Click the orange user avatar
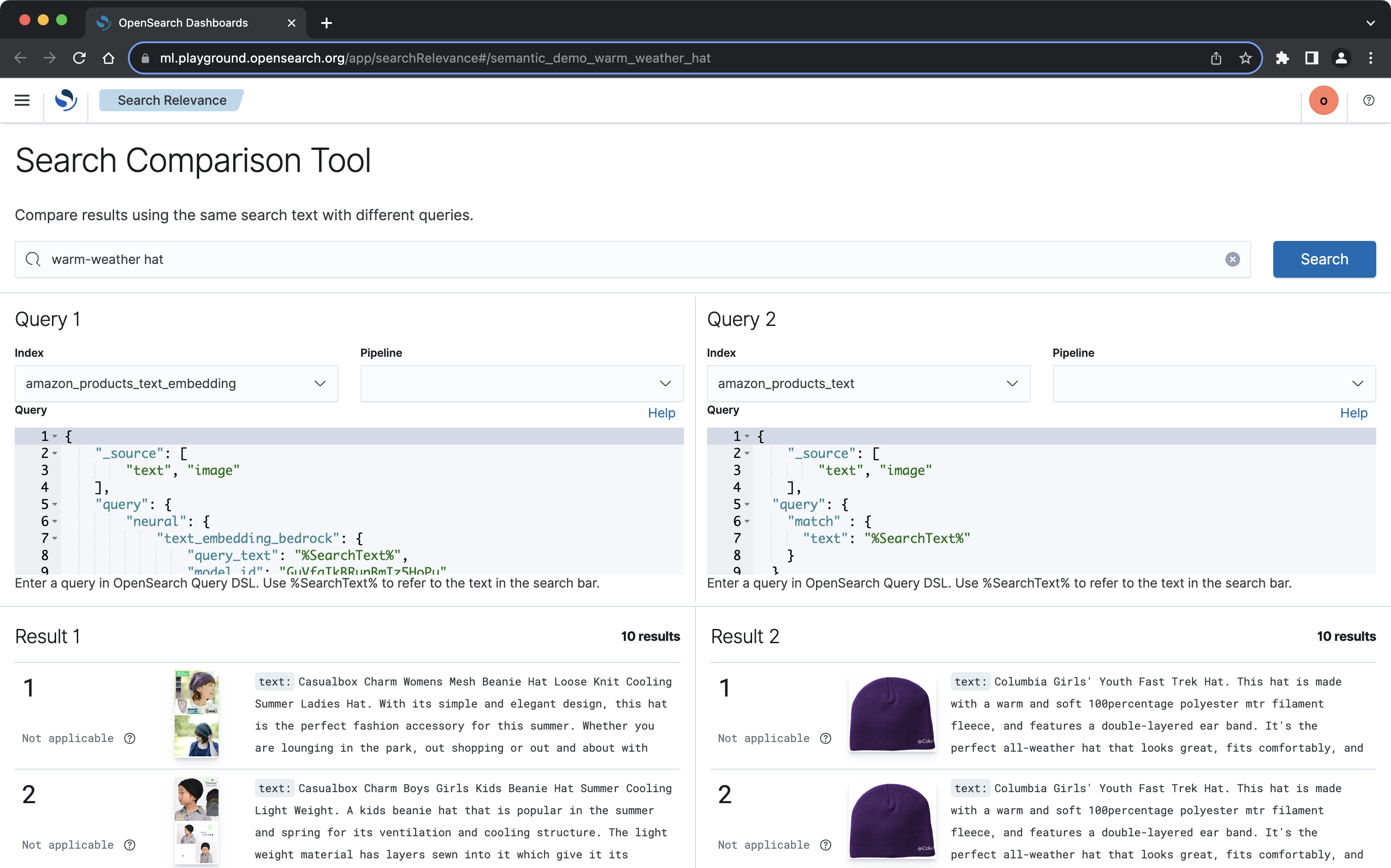The width and height of the screenshot is (1391, 868). [1323, 101]
